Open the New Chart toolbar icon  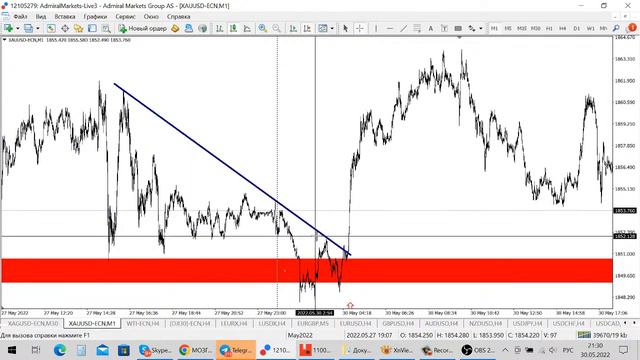coord(8,28)
